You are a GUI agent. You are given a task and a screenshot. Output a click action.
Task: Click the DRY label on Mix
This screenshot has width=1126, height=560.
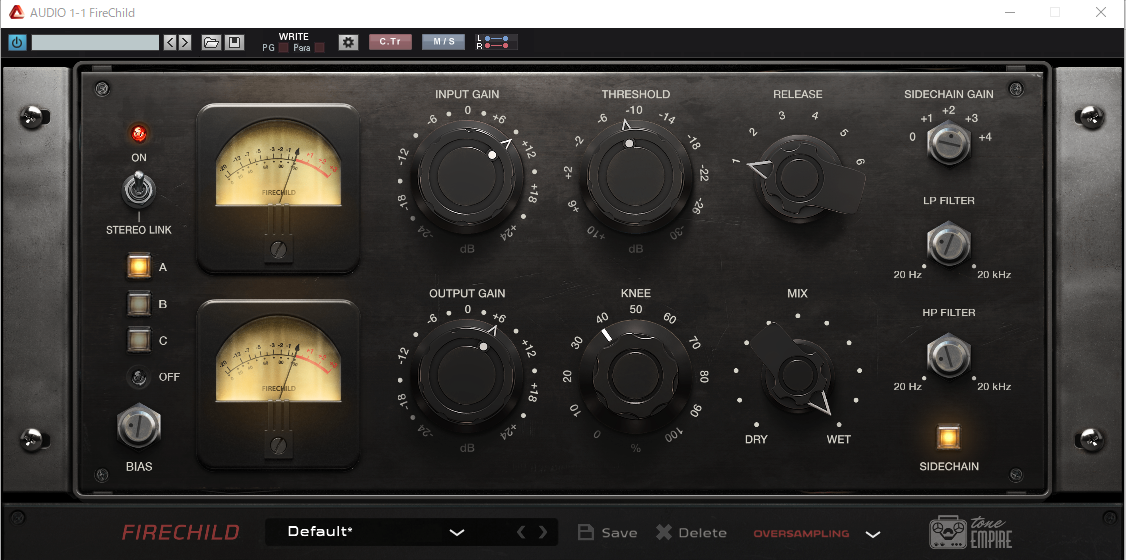click(756, 439)
